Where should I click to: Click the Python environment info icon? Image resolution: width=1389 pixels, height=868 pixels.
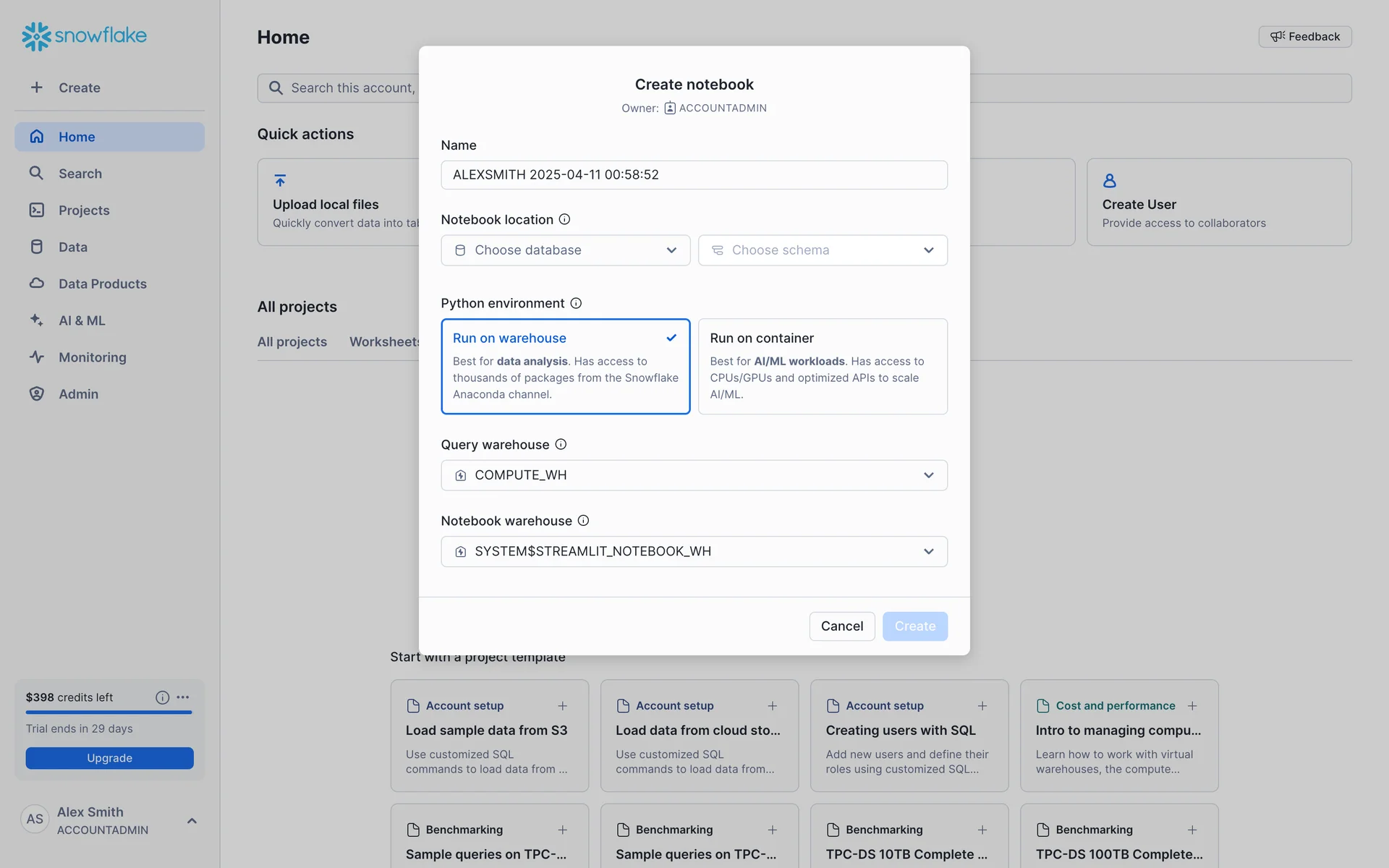pos(576,303)
